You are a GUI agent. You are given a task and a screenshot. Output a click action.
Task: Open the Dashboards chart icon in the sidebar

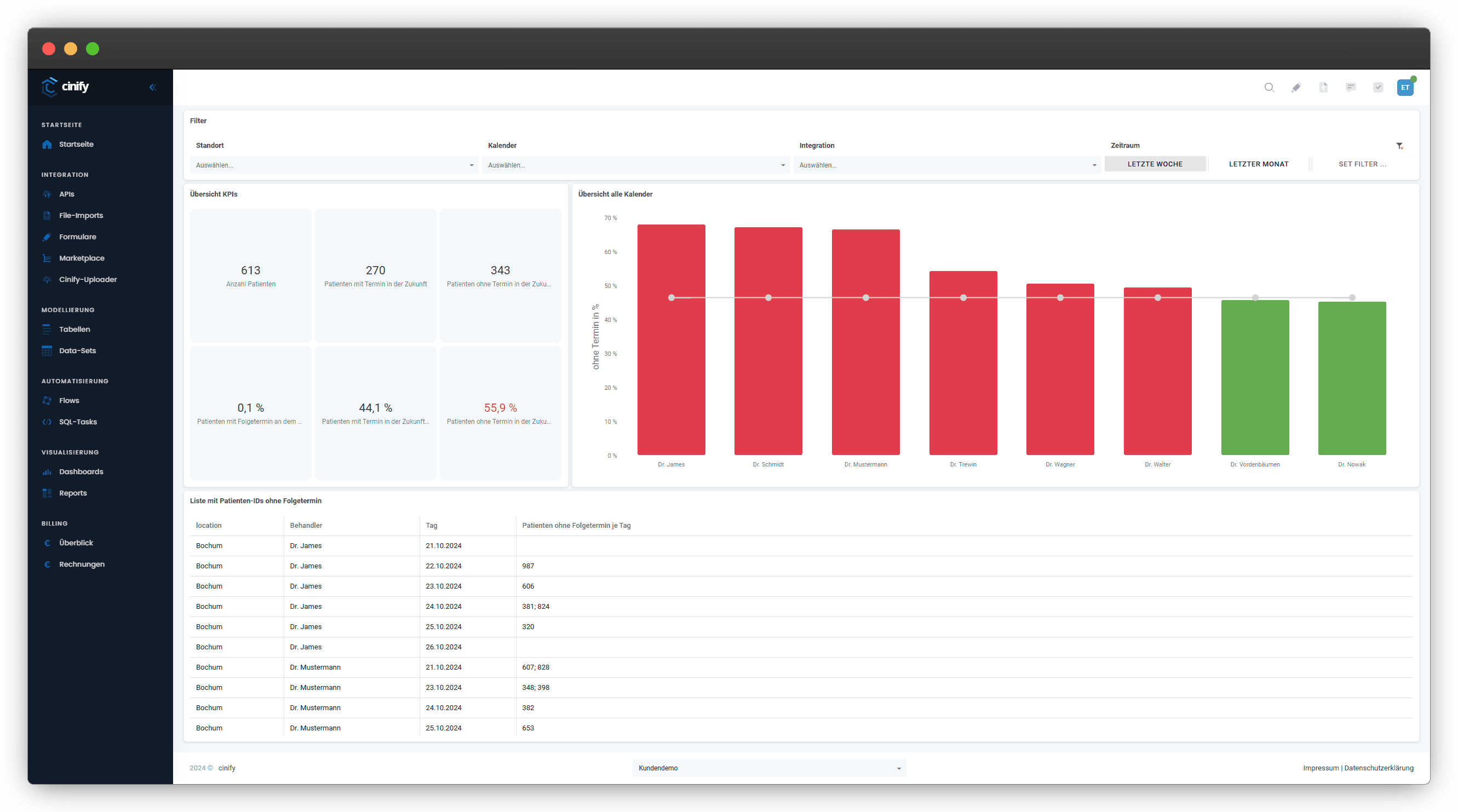pos(48,471)
